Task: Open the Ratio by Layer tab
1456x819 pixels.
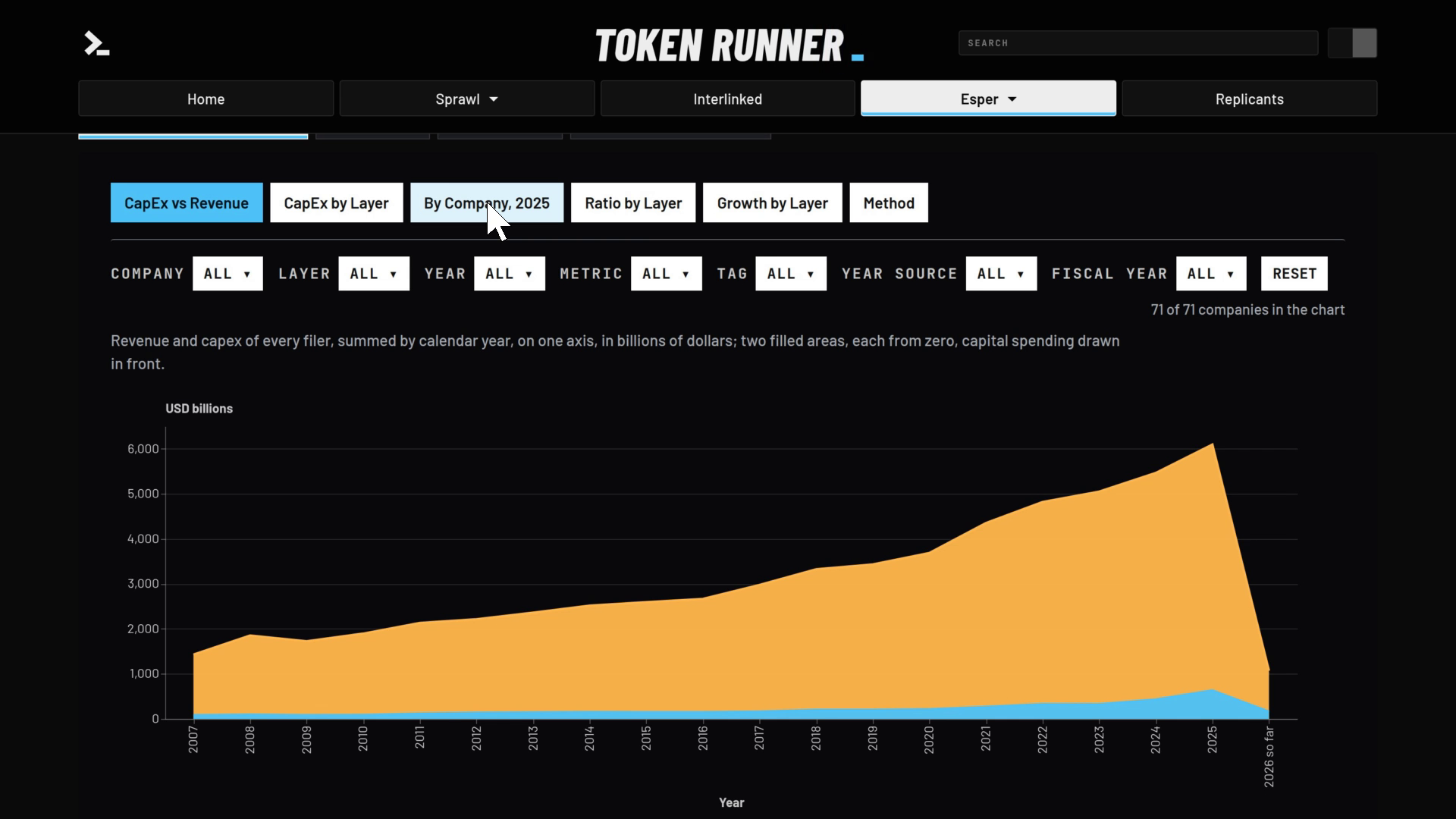Action: pos(633,202)
